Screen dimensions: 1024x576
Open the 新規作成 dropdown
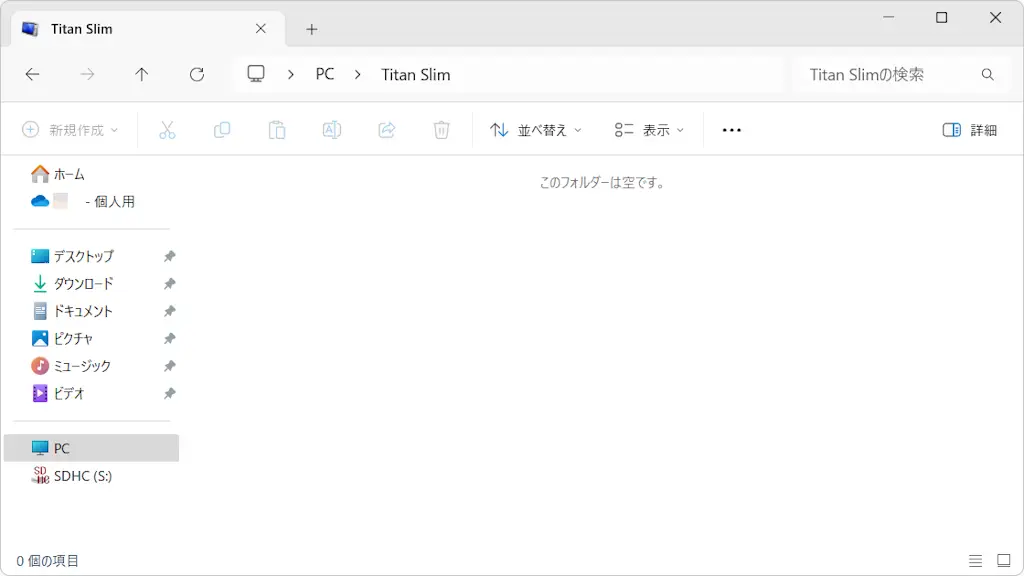point(70,130)
